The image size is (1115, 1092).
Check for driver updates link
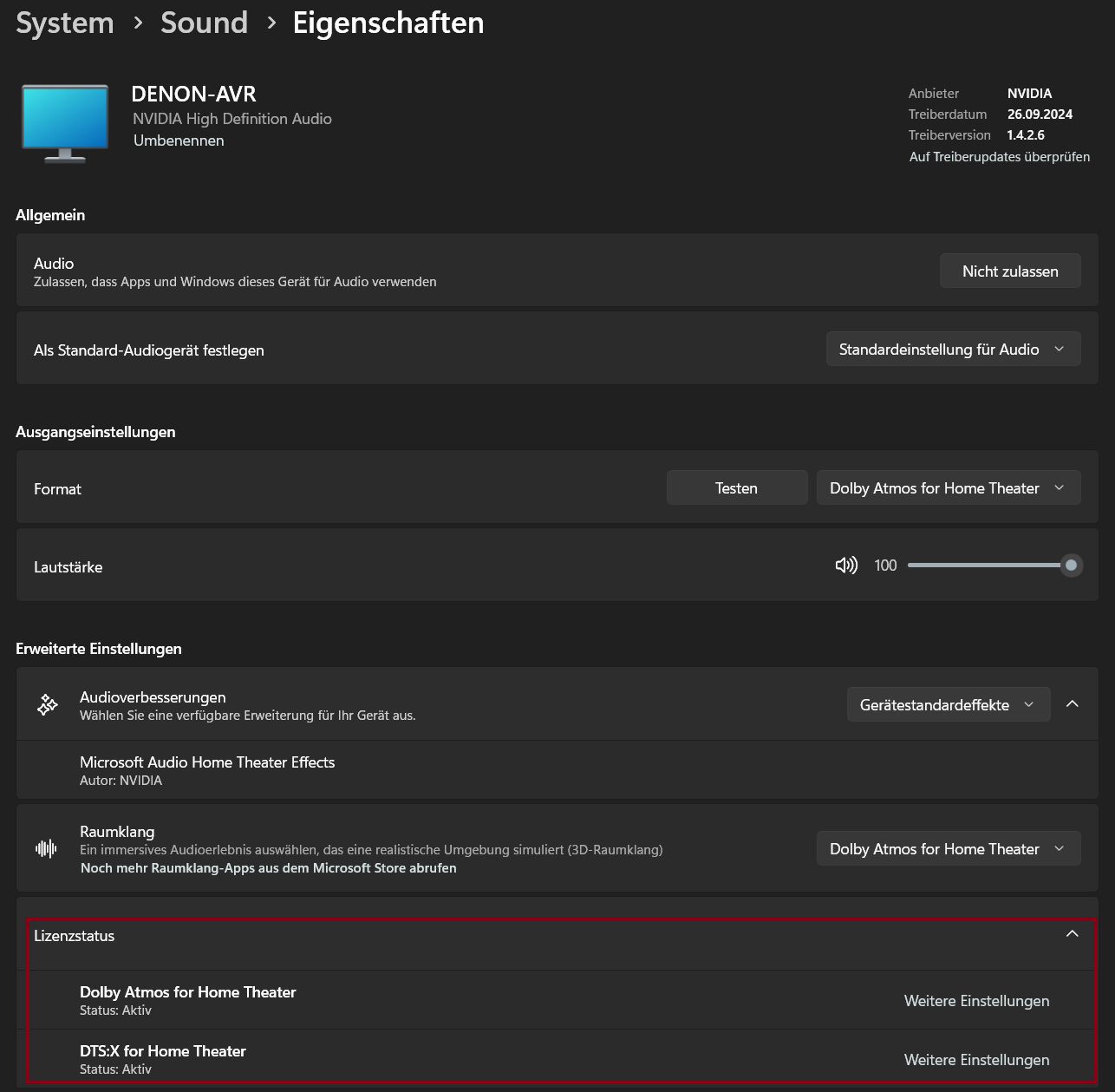[x=1000, y=157]
